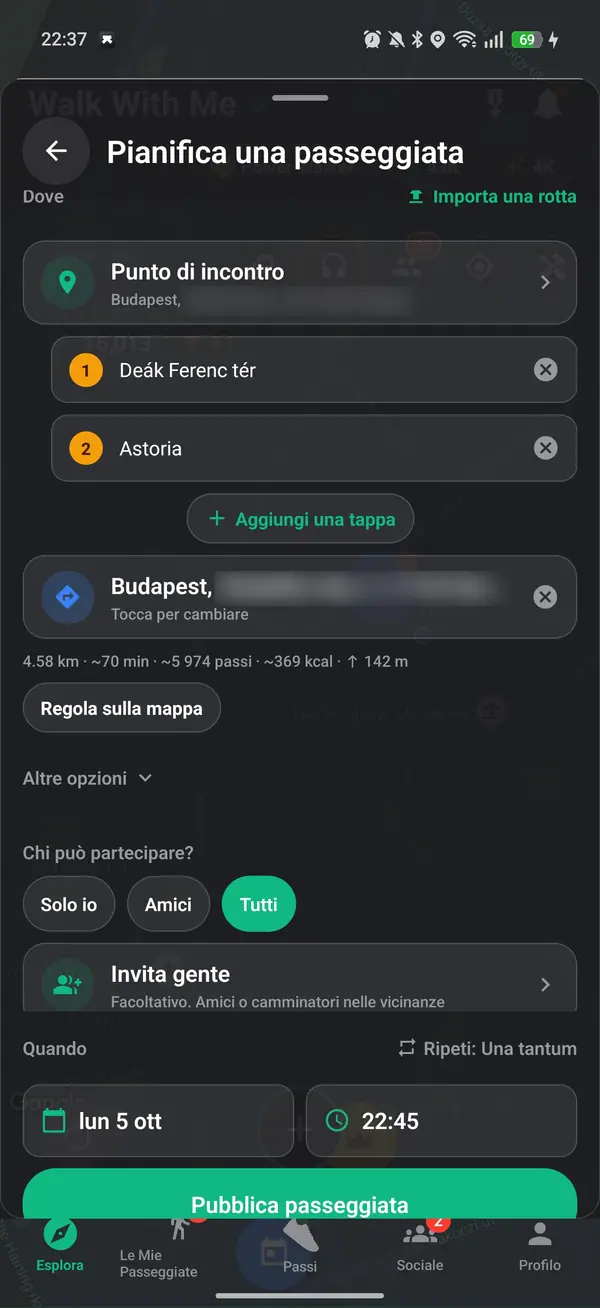The height and width of the screenshot is (1308, 600).
Task: Tap Regola sulla mappa button
Action: (122, 708)
